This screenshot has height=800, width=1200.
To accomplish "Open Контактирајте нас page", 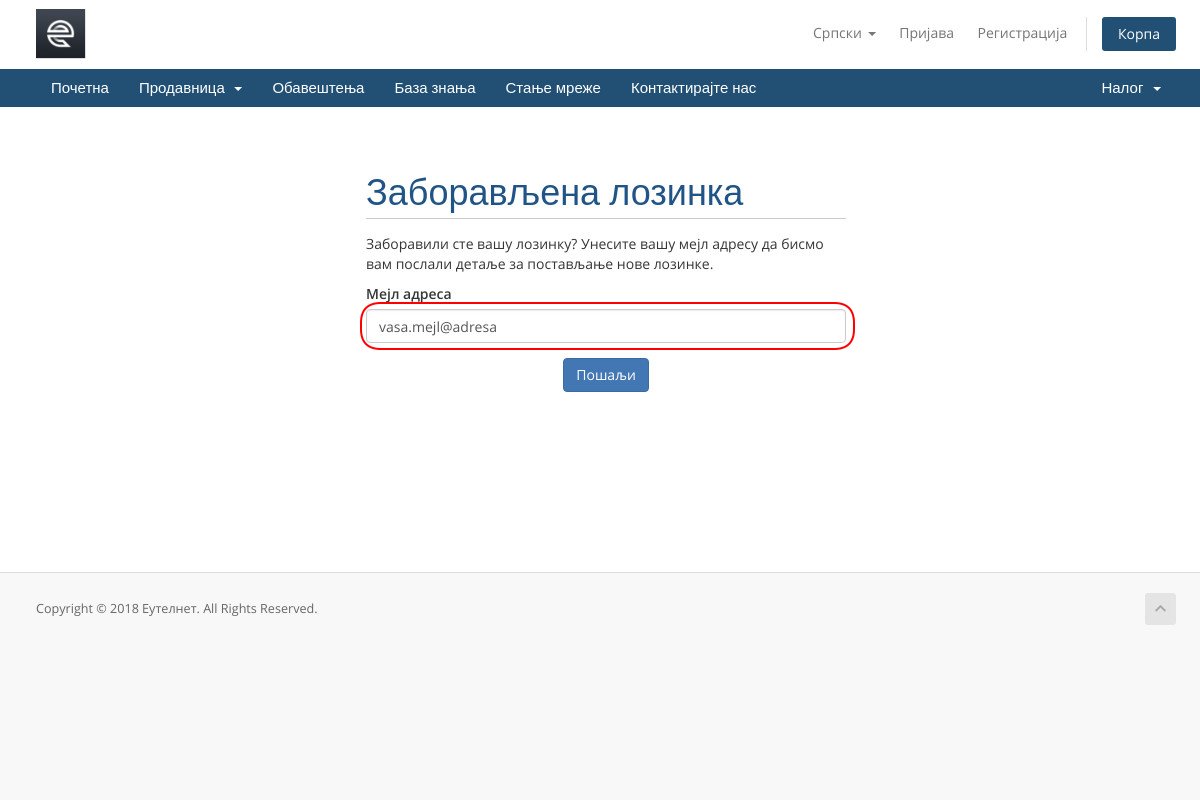I will (693, 88).
